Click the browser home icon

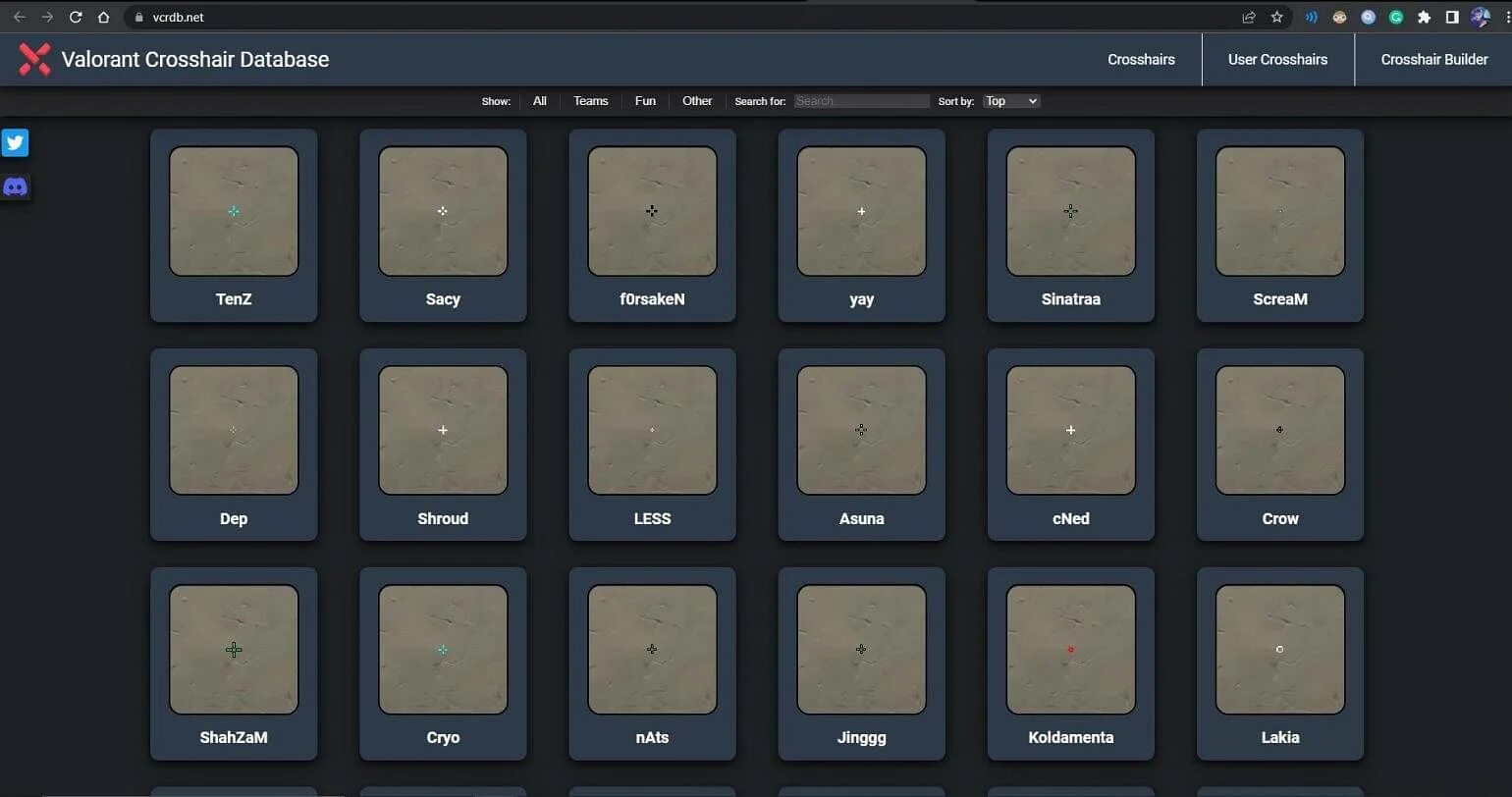click(x=102, y=17)
